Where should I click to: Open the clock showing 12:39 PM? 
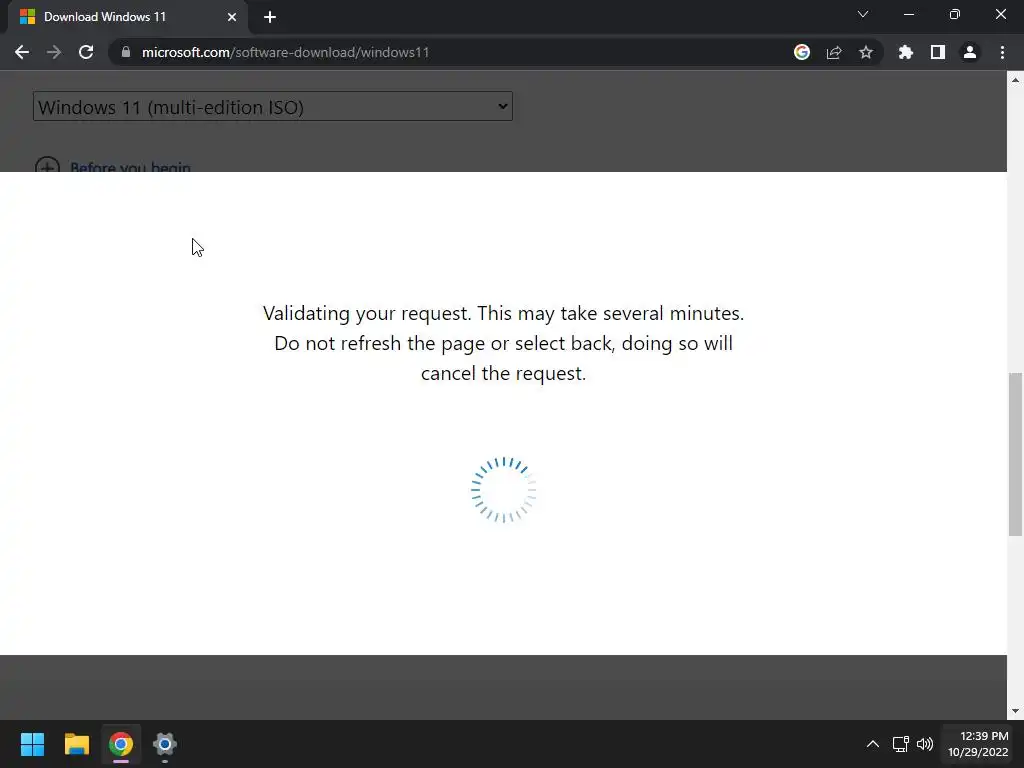[x=978, y=744]
